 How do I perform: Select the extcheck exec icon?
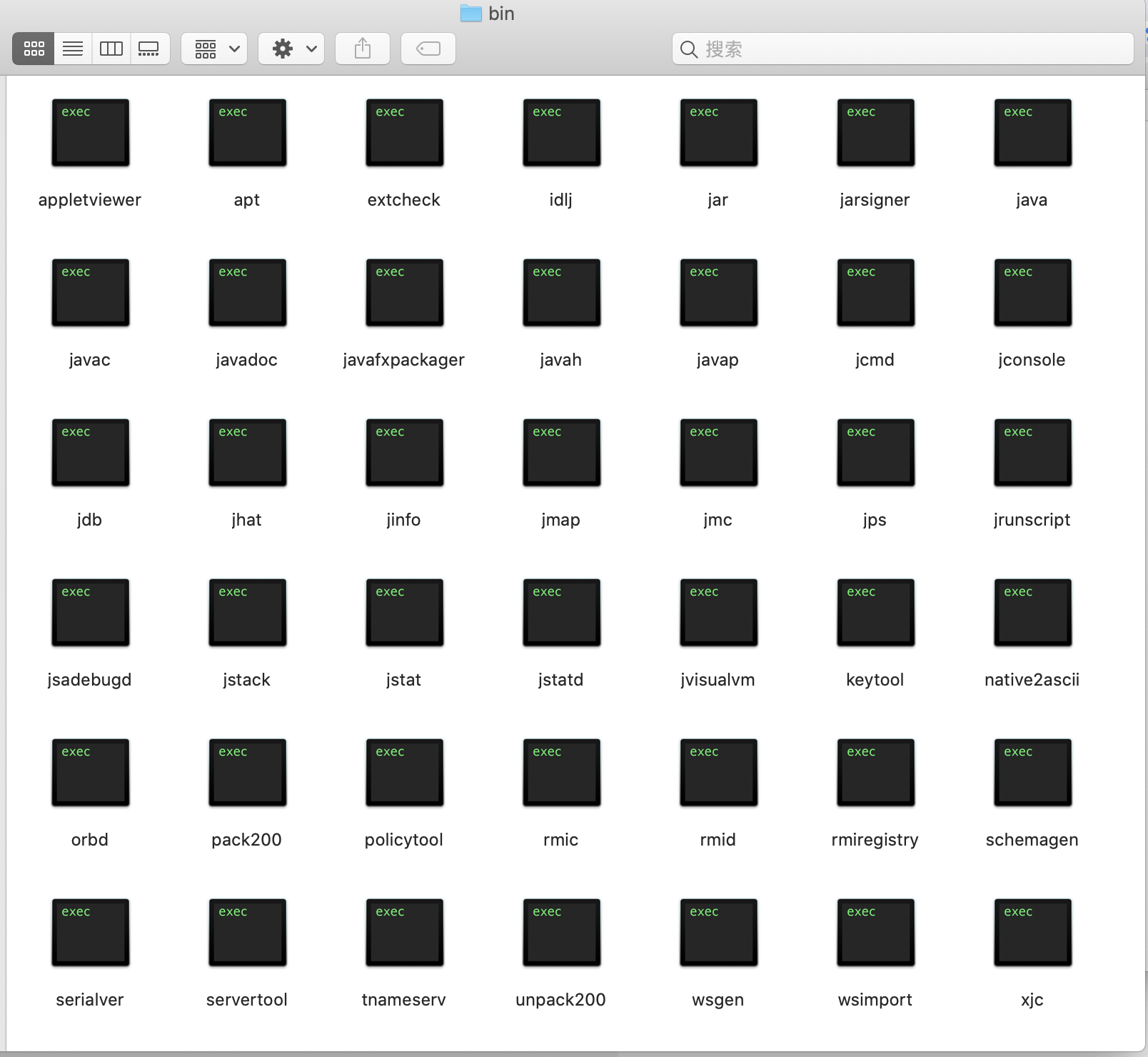(x=405, y=133)
